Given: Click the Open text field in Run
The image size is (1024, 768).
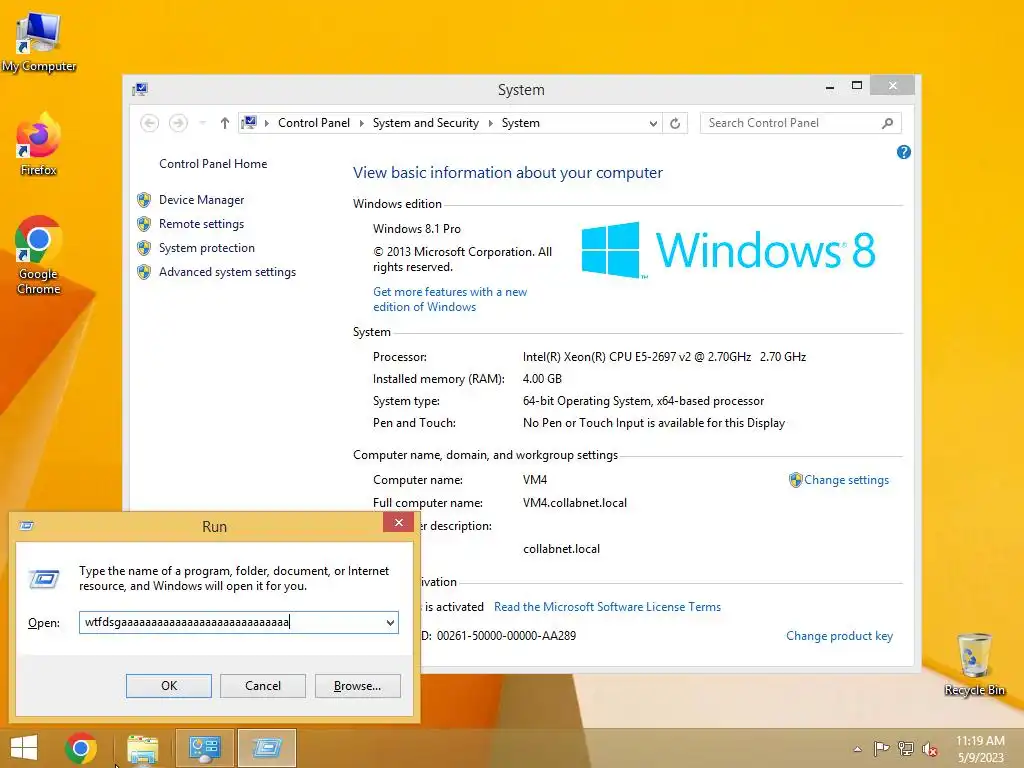Looking at the screenshot, I should point(232,622).
